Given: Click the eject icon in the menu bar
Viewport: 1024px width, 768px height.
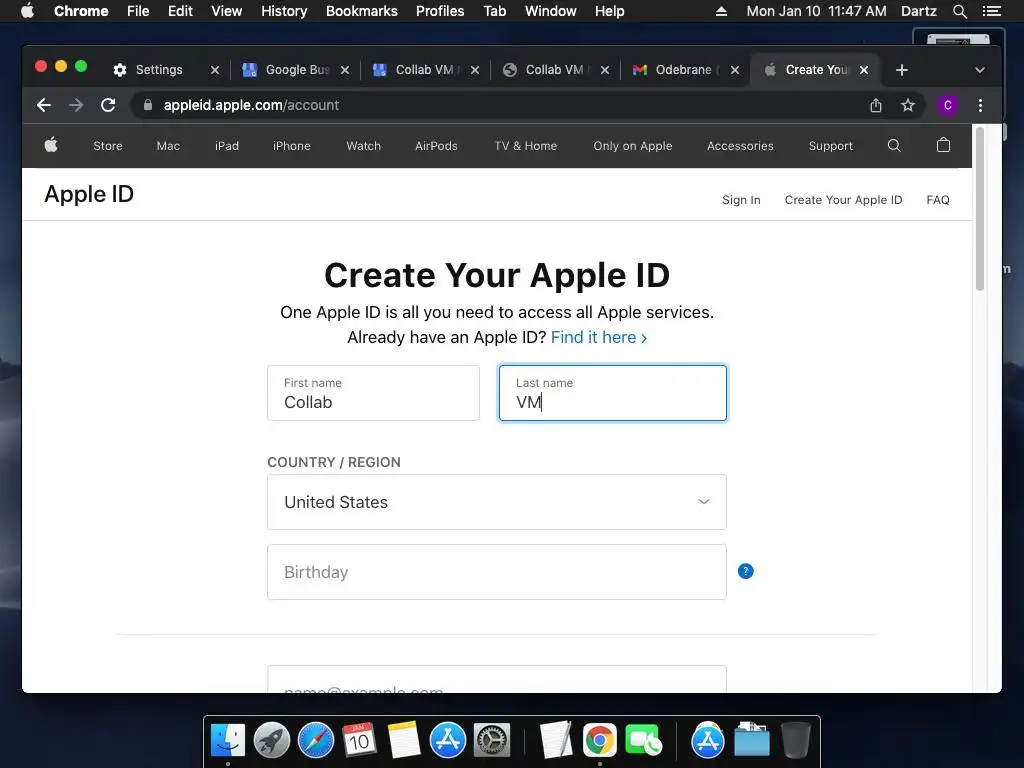Looking at the screenshot, I should 721,11.
